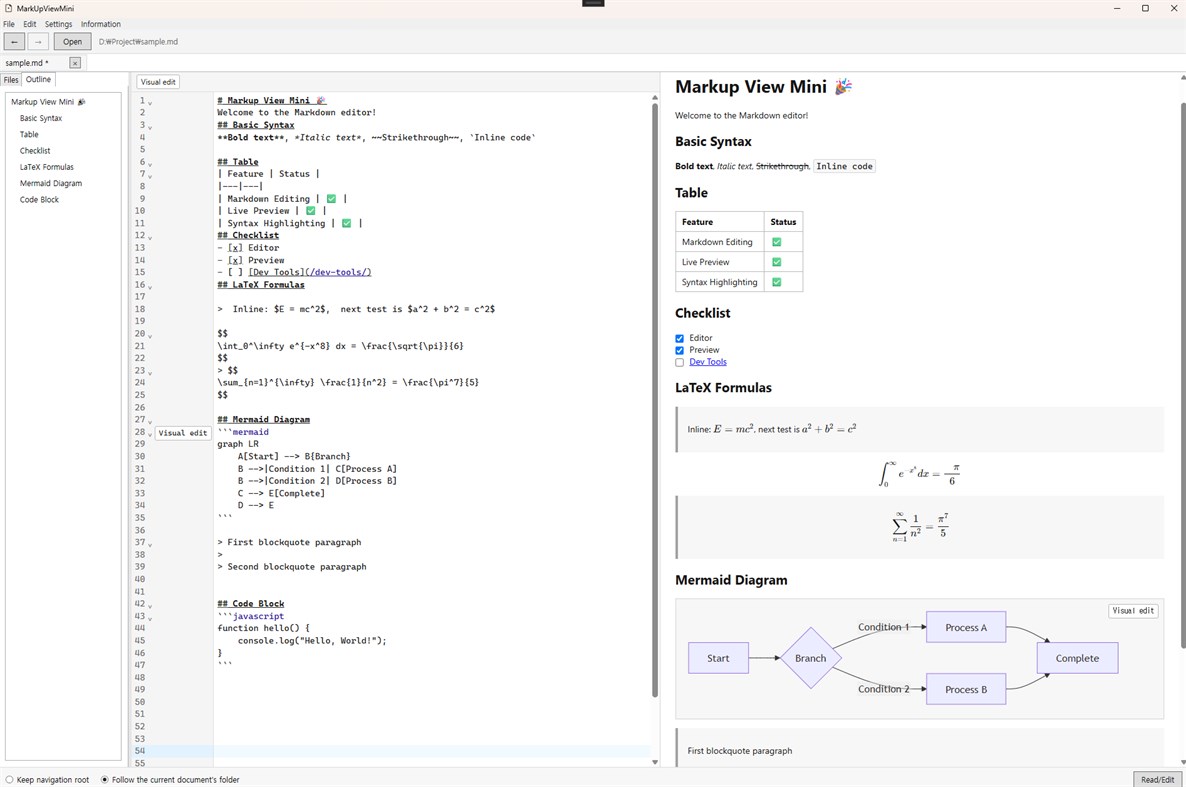Click Visual edit button beside line 28
Image resolution: width=1186 pixels, height=787 pixels.
point(182,433)
